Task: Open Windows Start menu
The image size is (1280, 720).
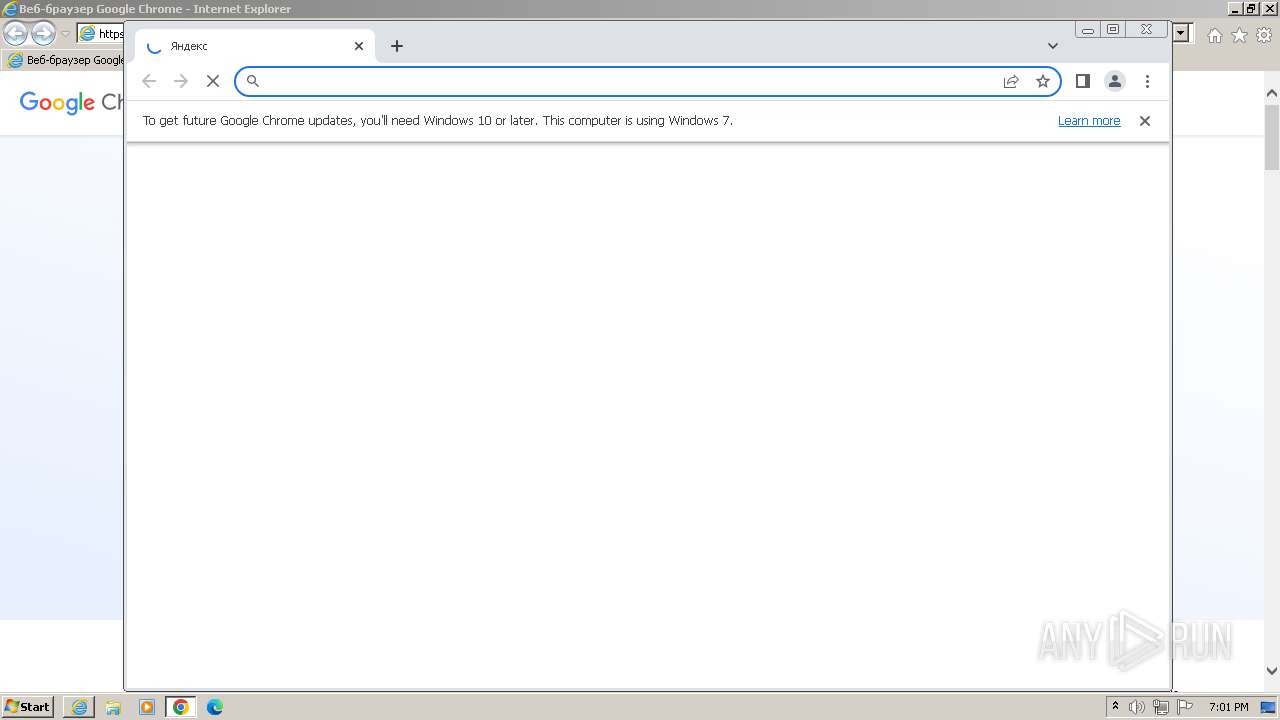Action: (27, 706)
